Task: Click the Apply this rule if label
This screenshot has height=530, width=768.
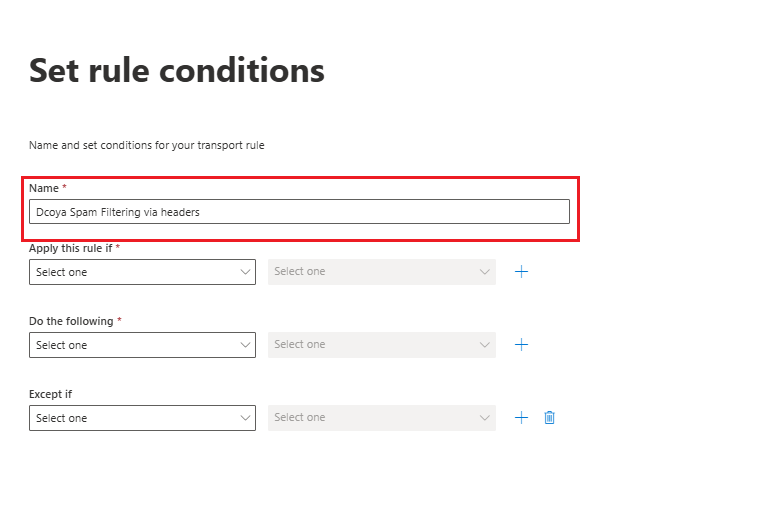Action: (x=71, y=248)
